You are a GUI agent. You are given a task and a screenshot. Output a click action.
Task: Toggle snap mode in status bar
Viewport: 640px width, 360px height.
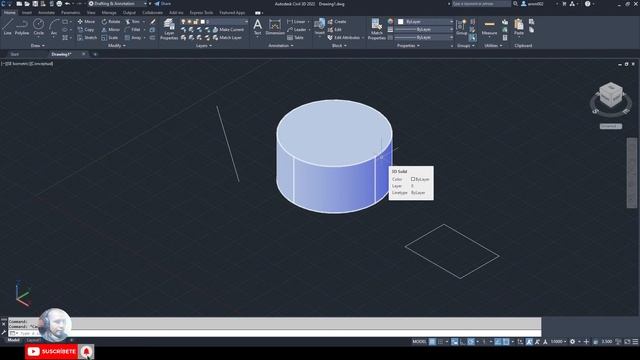point(440,342)
